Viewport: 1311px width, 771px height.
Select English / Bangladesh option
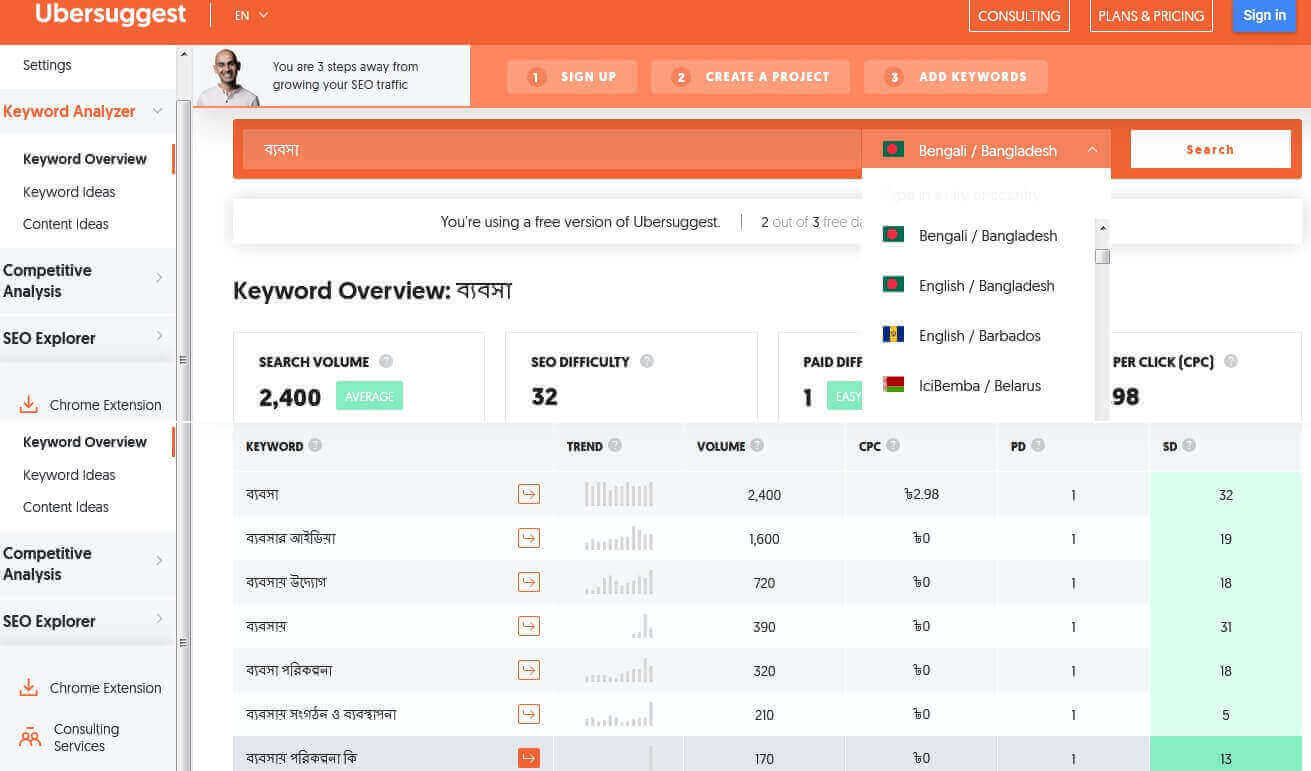coord(978,285)
